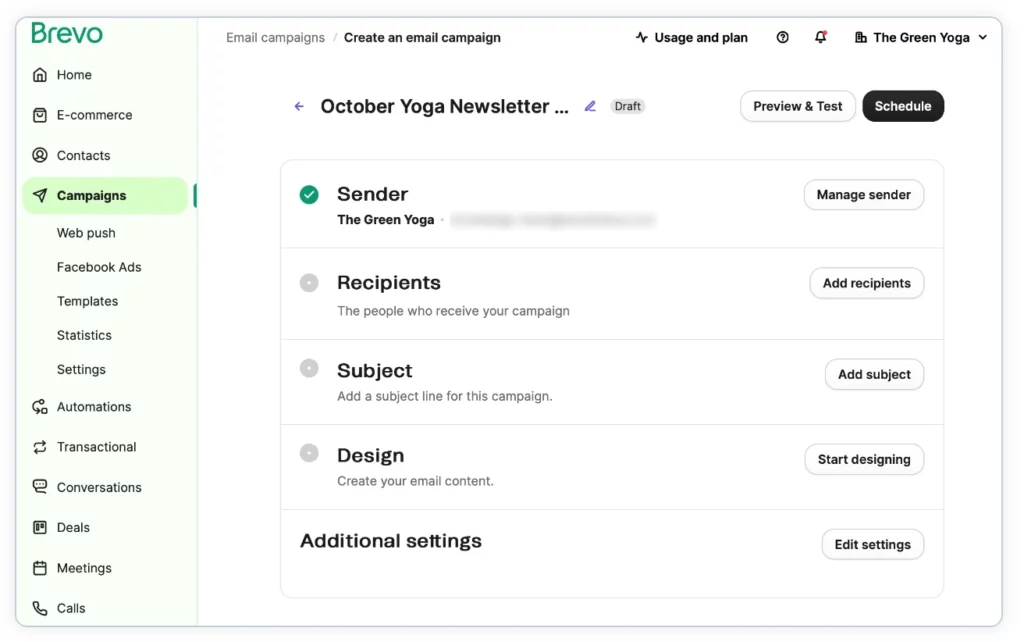
Task: Open Facebook Ads submenu item
Action: click(x=99, y=267)
